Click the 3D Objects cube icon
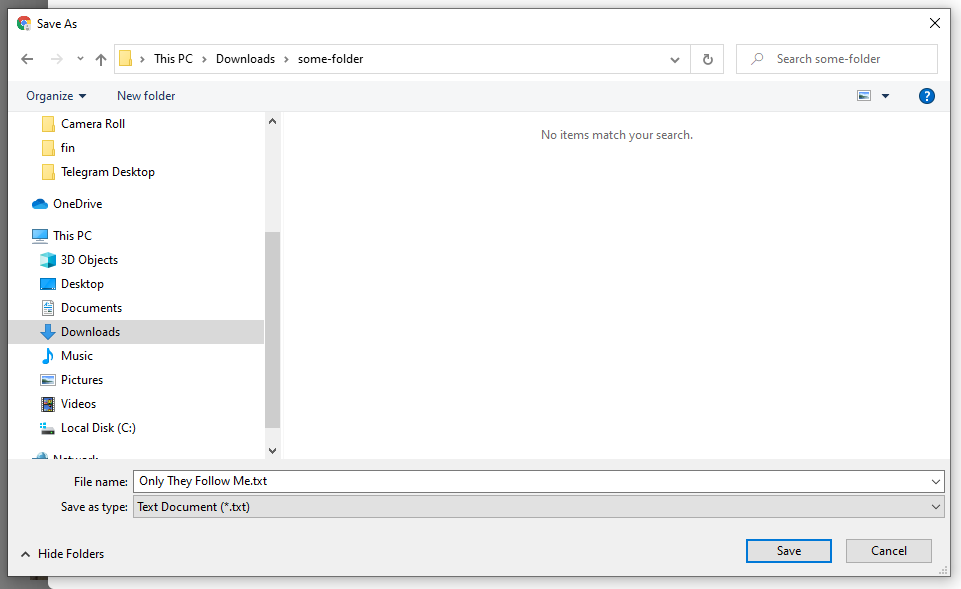Viewport: 961px width, 589px height. point(48,260)
